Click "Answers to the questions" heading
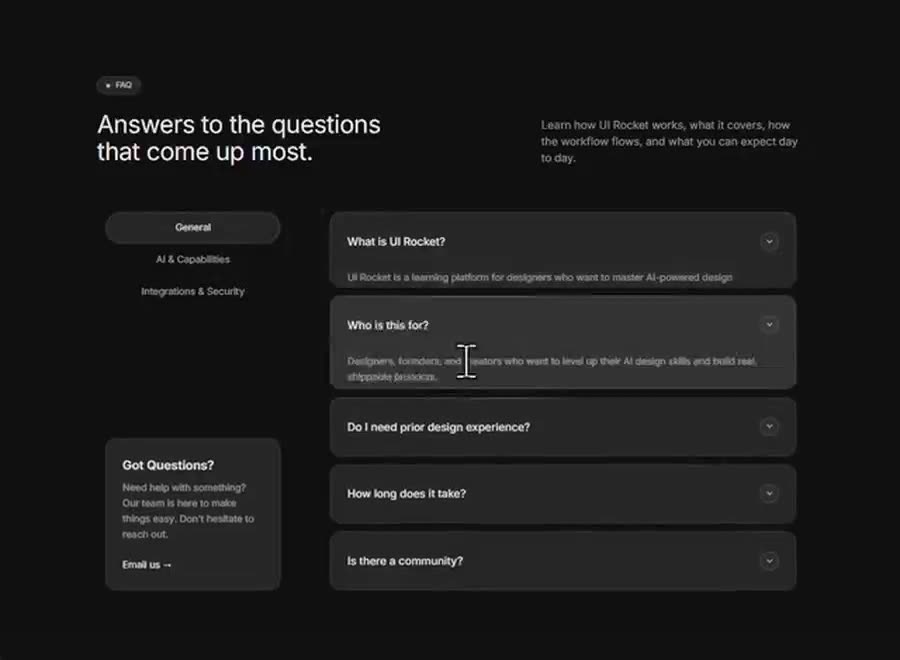900x660 pixels. 239,138
